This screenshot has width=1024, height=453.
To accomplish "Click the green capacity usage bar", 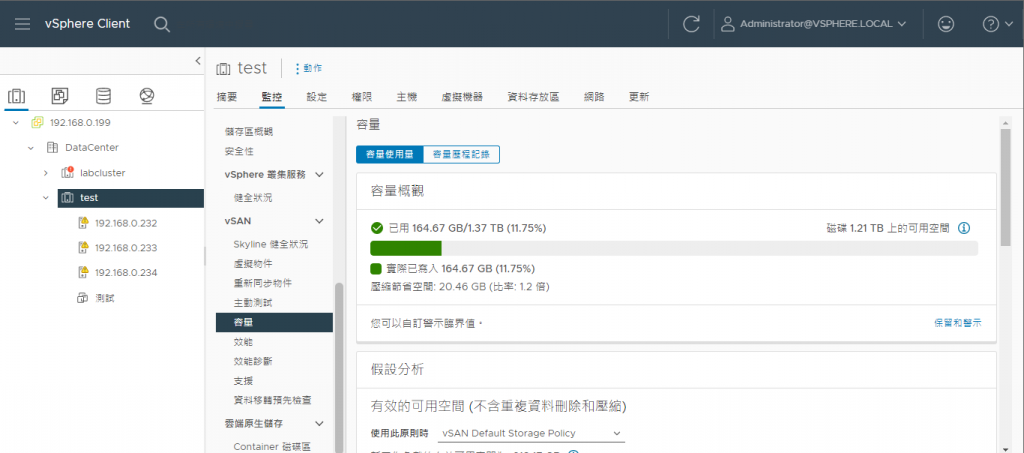I will [x=406, y=248].
